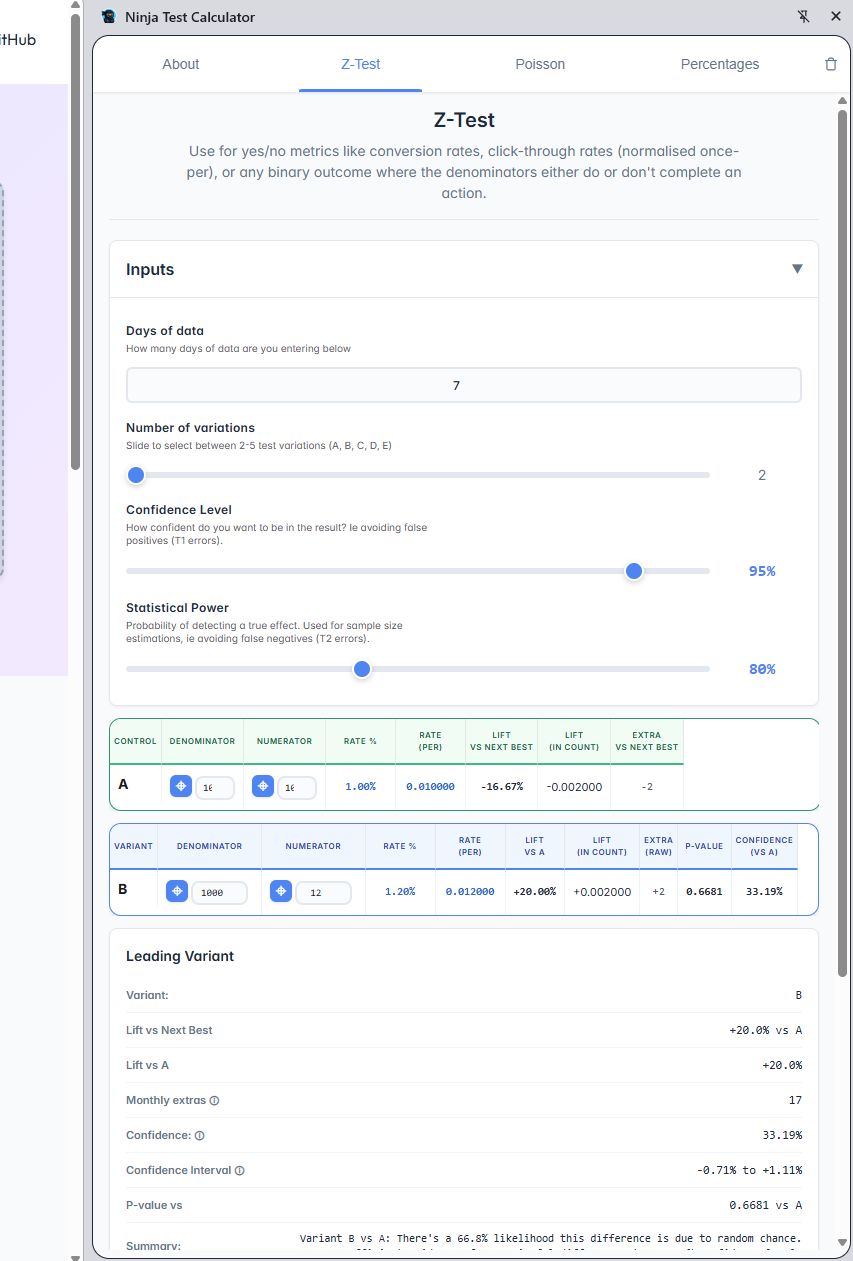The width and height of the screenshot is (853, 1261).
Task: Go to the Percentages tab
Action: pos(720,64)
